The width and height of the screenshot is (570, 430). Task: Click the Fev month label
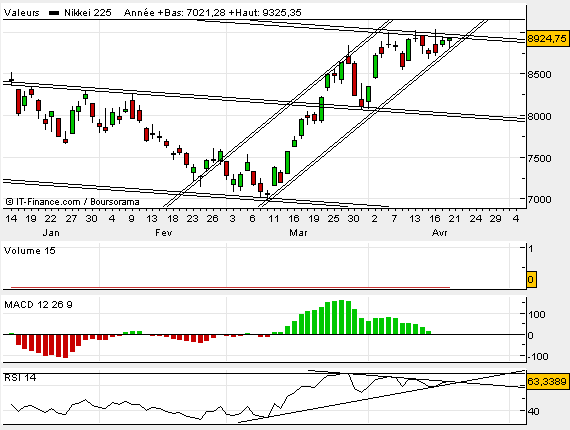164,233
